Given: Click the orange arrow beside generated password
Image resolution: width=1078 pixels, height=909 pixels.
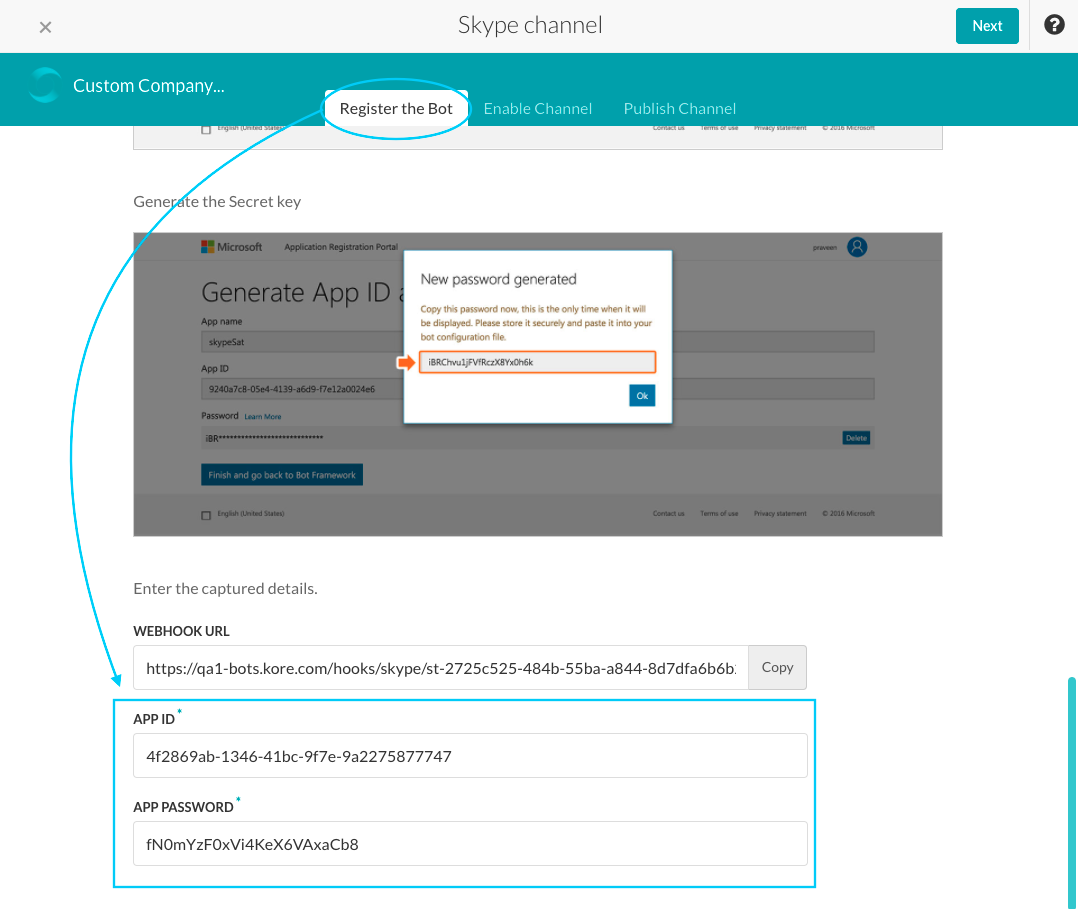Looking at the screenshot, I should click(x=406, y=362).
